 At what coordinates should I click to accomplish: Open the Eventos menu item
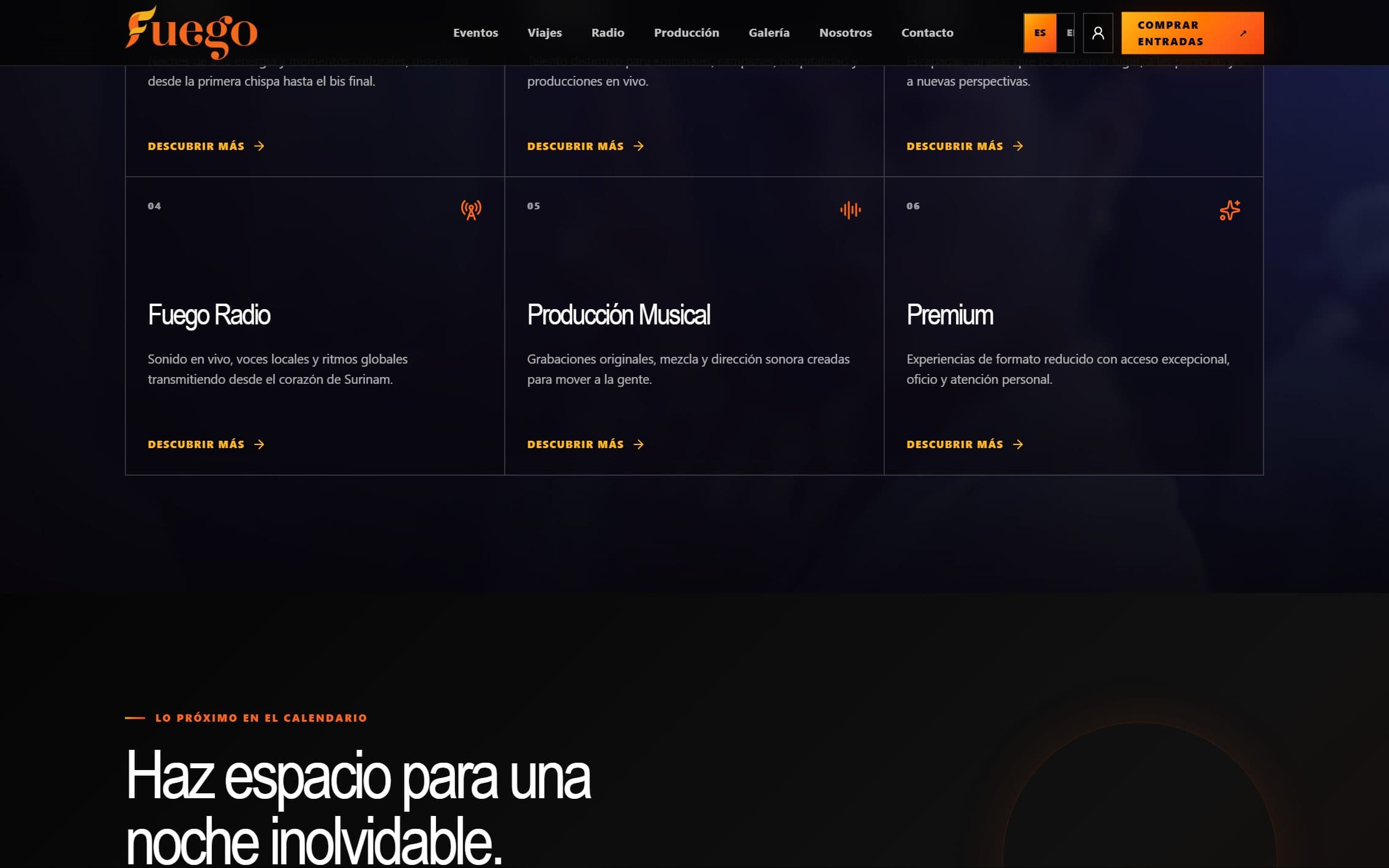pos(475,33)
